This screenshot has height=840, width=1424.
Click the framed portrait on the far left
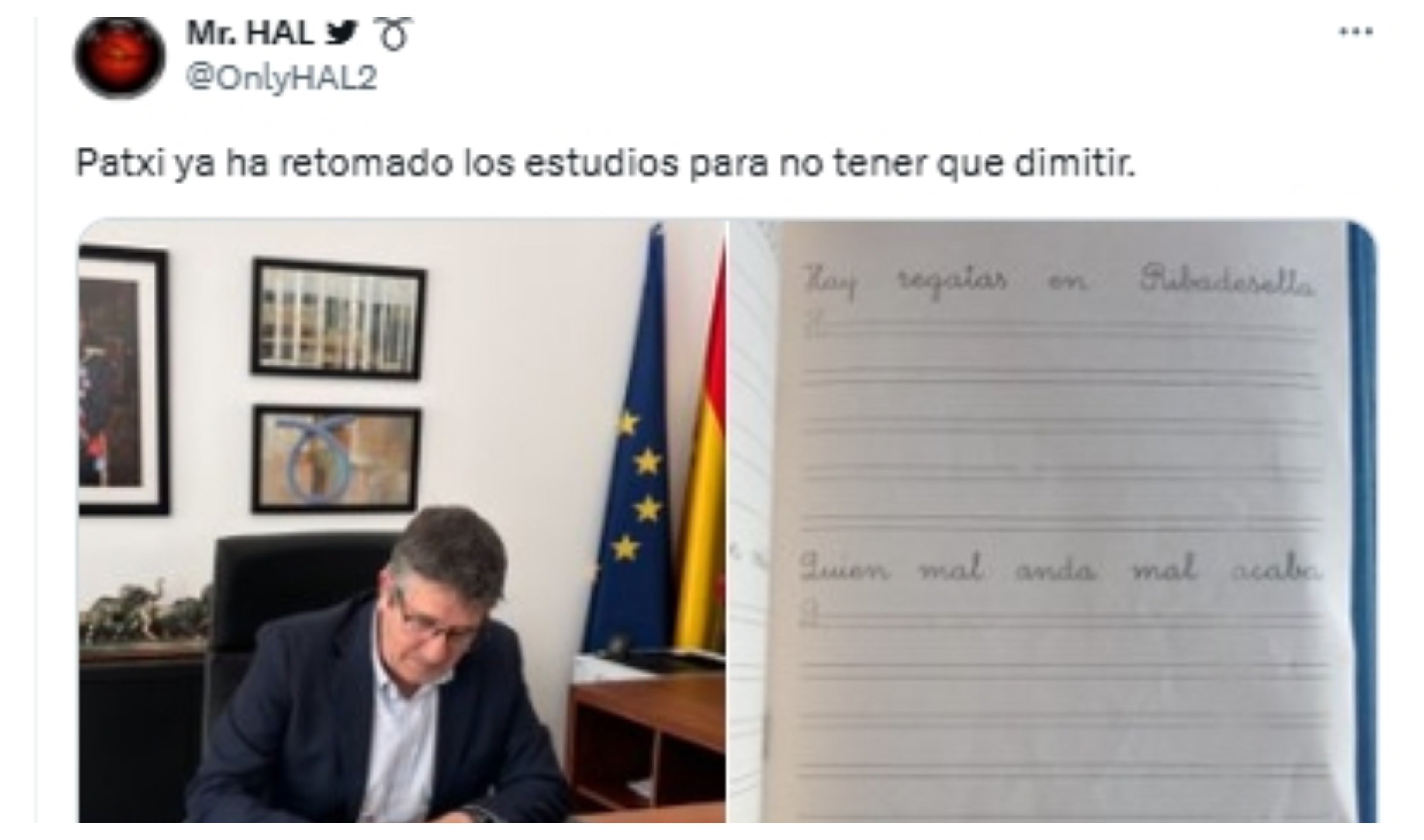(123, 380)
